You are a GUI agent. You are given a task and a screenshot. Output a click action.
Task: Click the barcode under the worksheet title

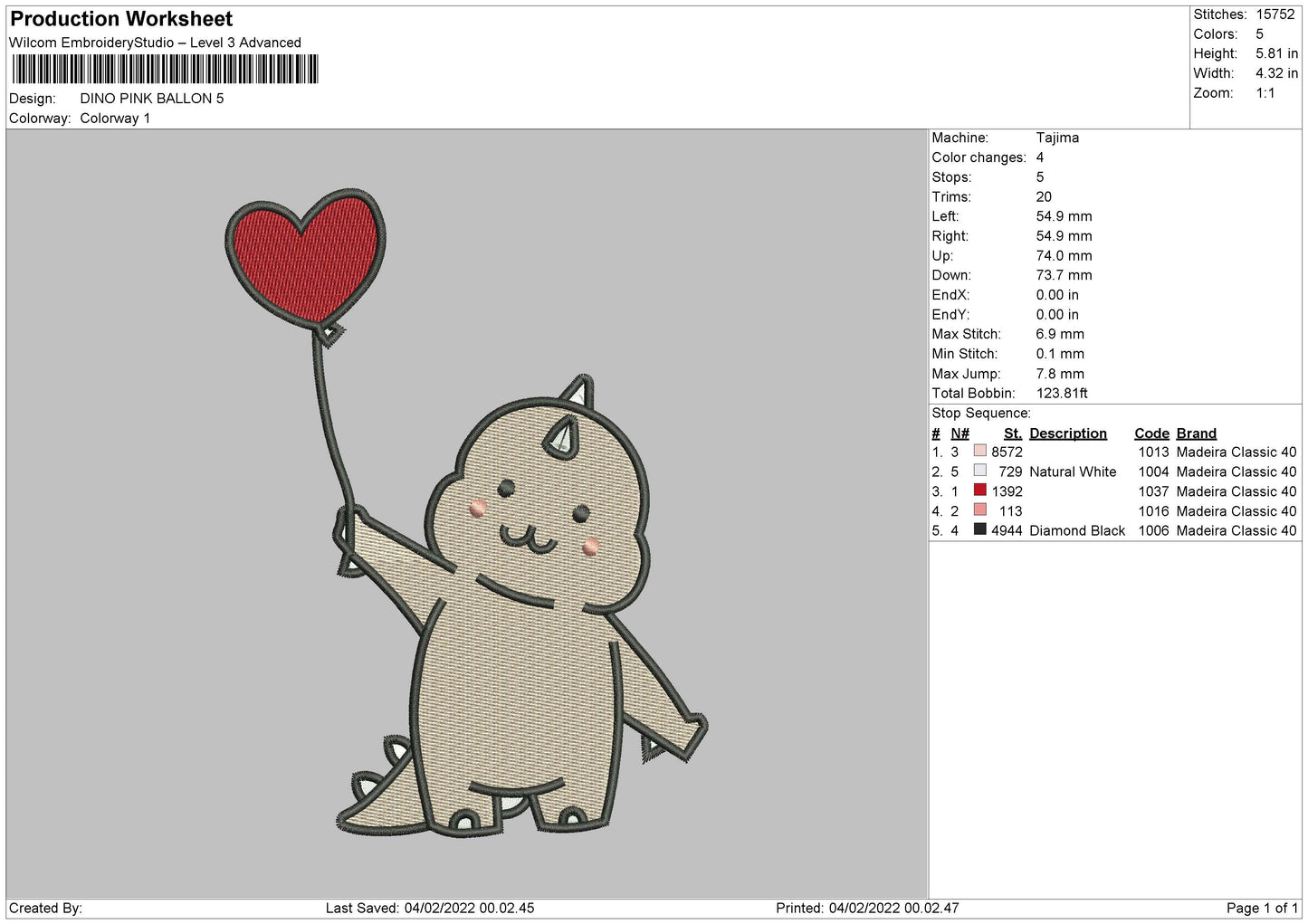pyautogui.click(x=165, y=70)
